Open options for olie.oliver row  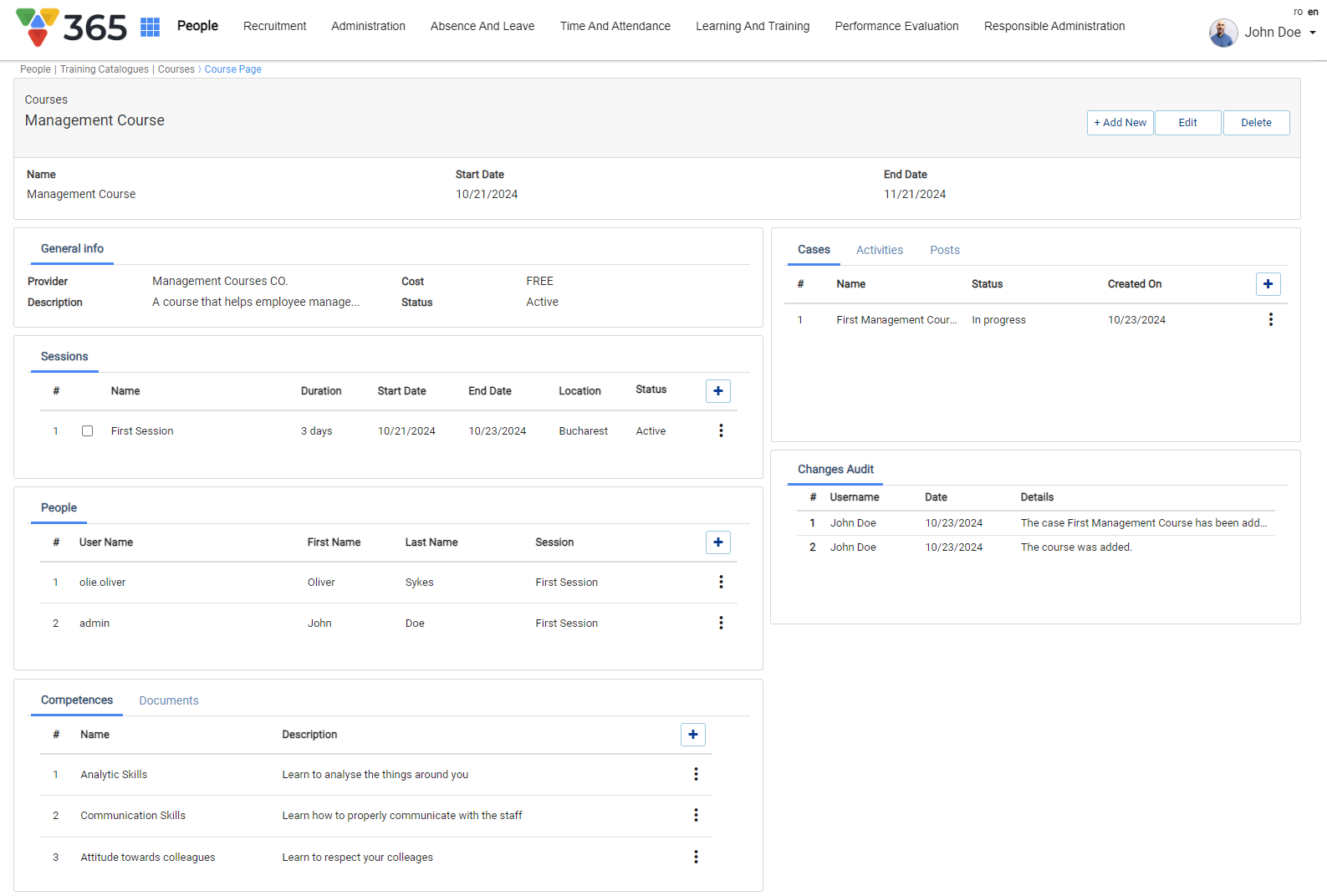[x=721, y=582]
